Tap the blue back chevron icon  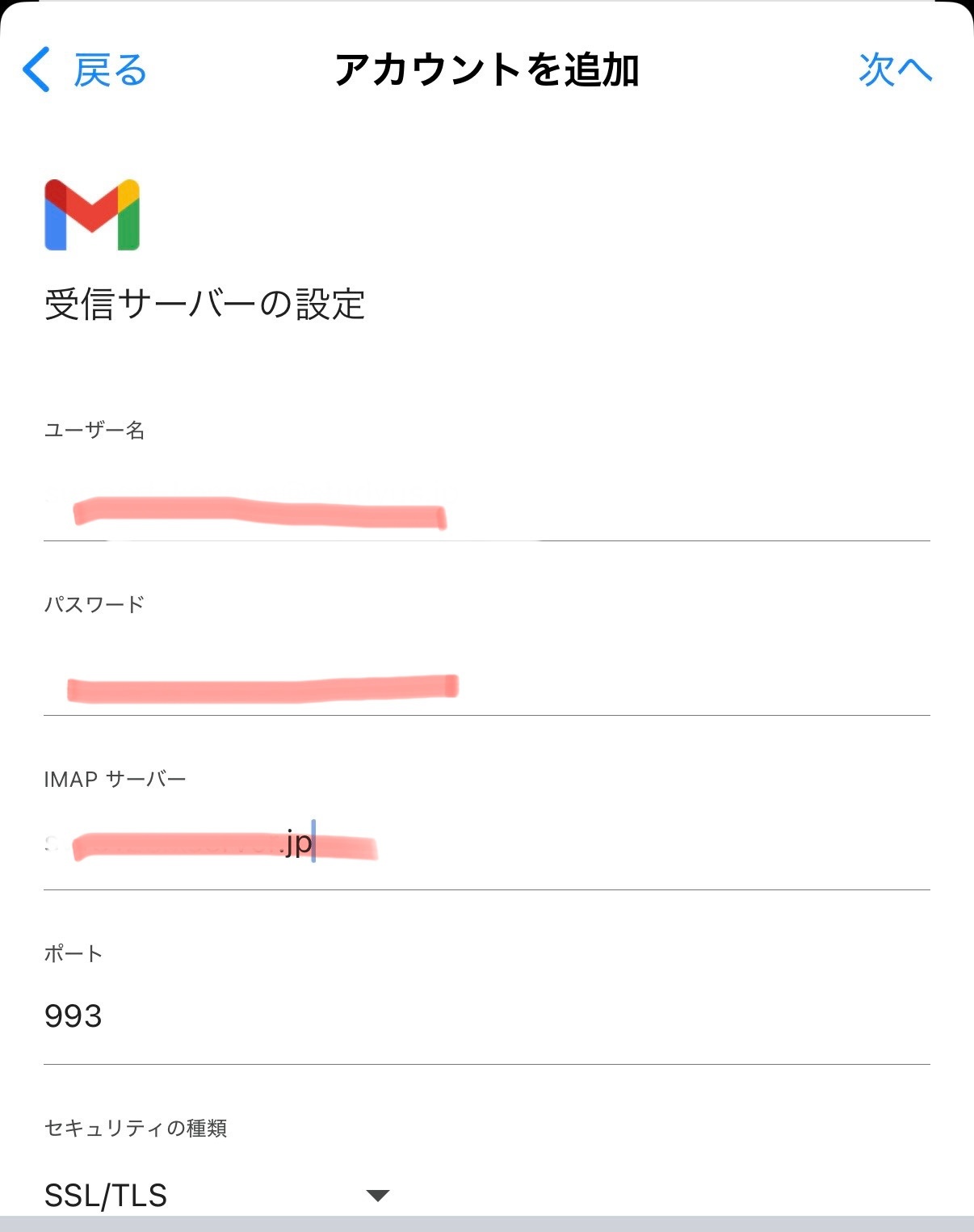pos(36,69)
